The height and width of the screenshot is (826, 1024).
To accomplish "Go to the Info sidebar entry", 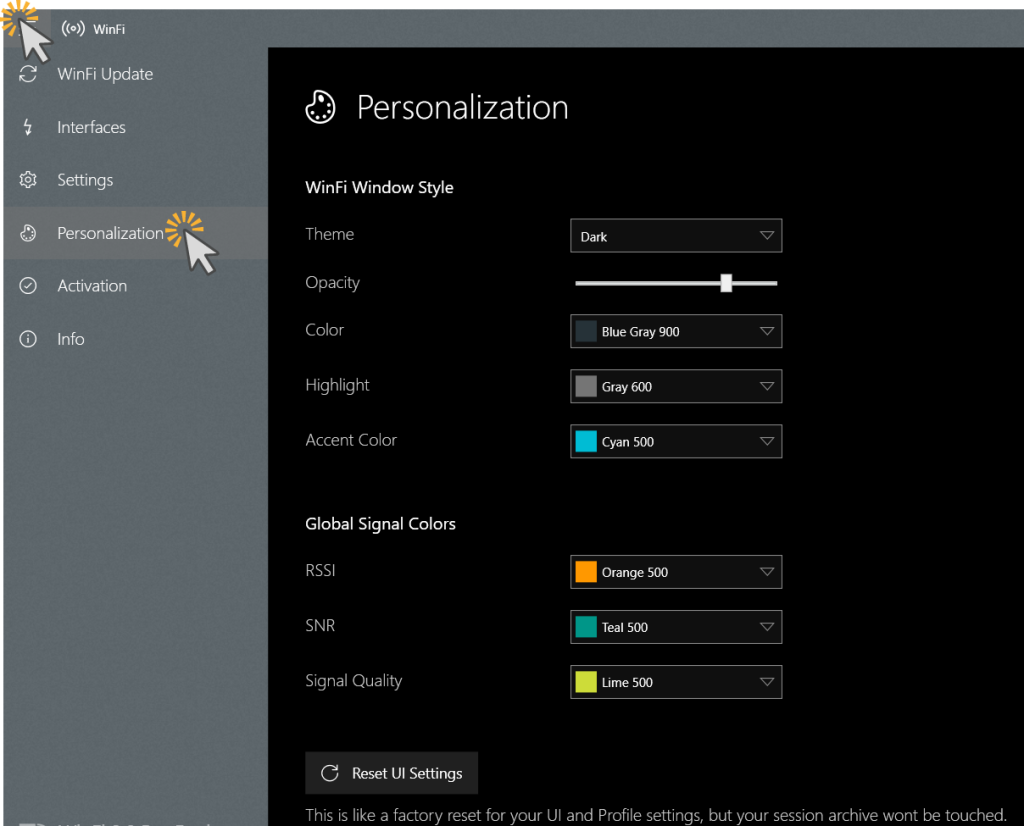I will [x=70, y=339].
